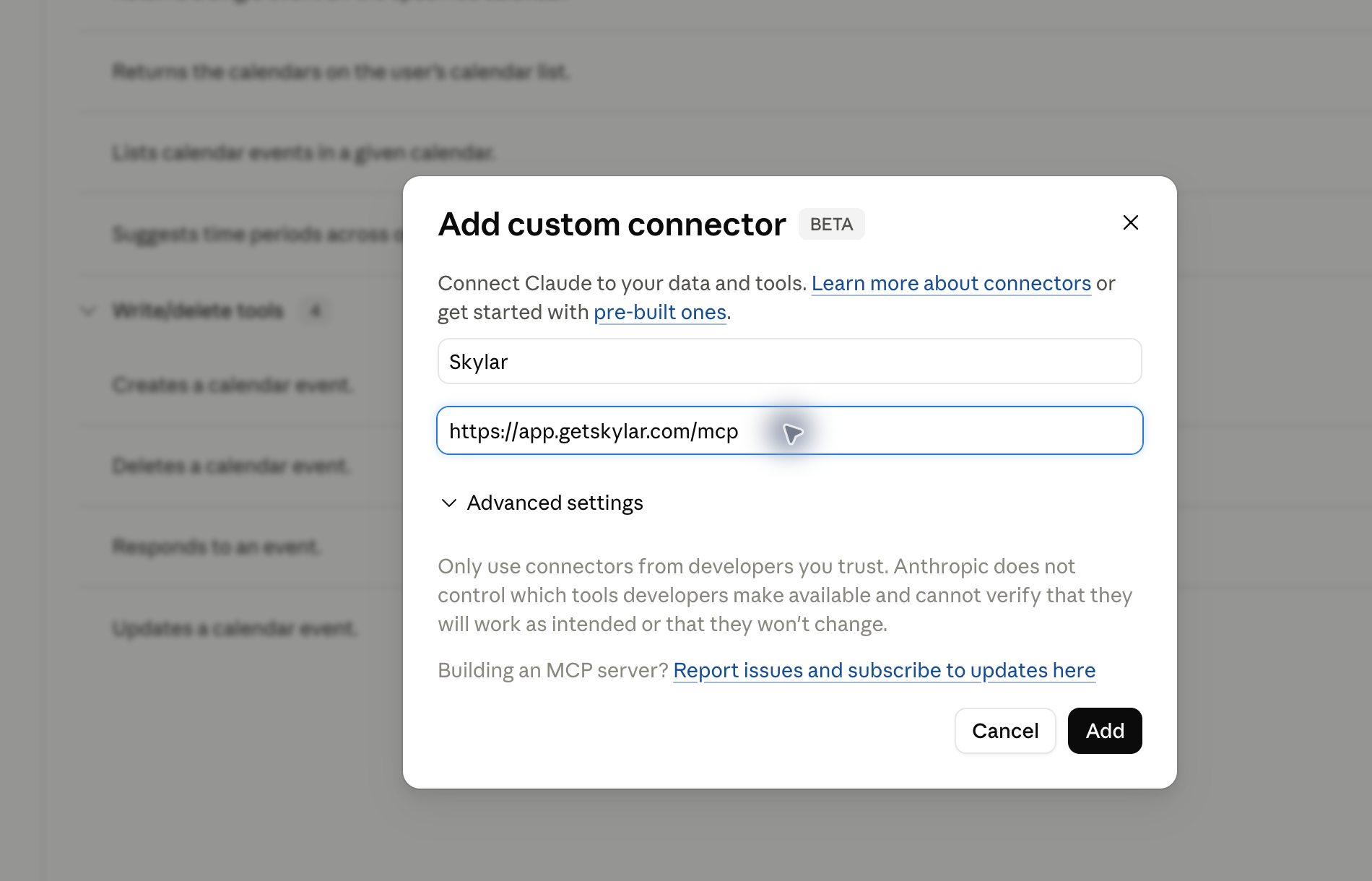Screen dimensions: 1372x881
Task: Select 'Deletes a calendar event.' background row
Action: pos(231,466)
